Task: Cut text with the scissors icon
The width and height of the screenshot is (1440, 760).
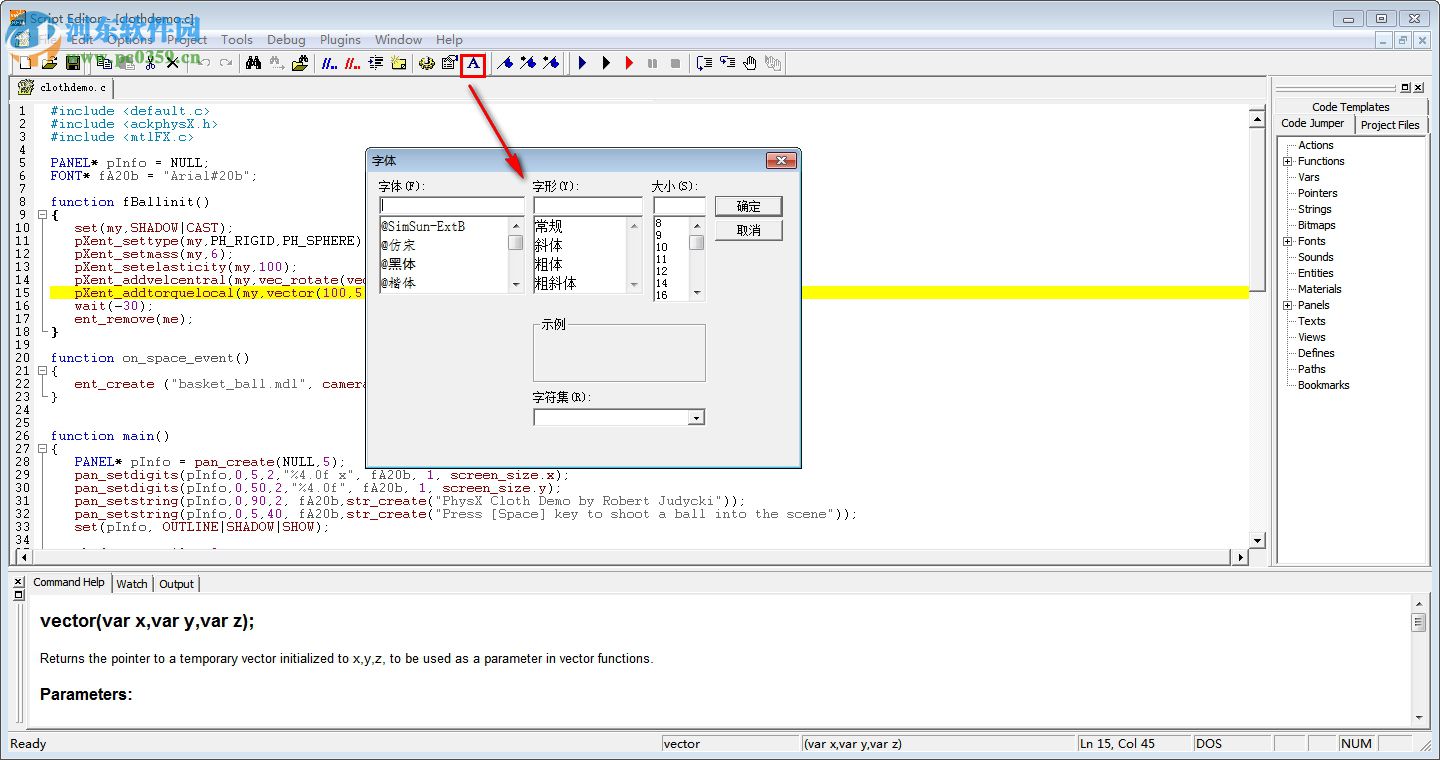Action: (x=151, y=62)
